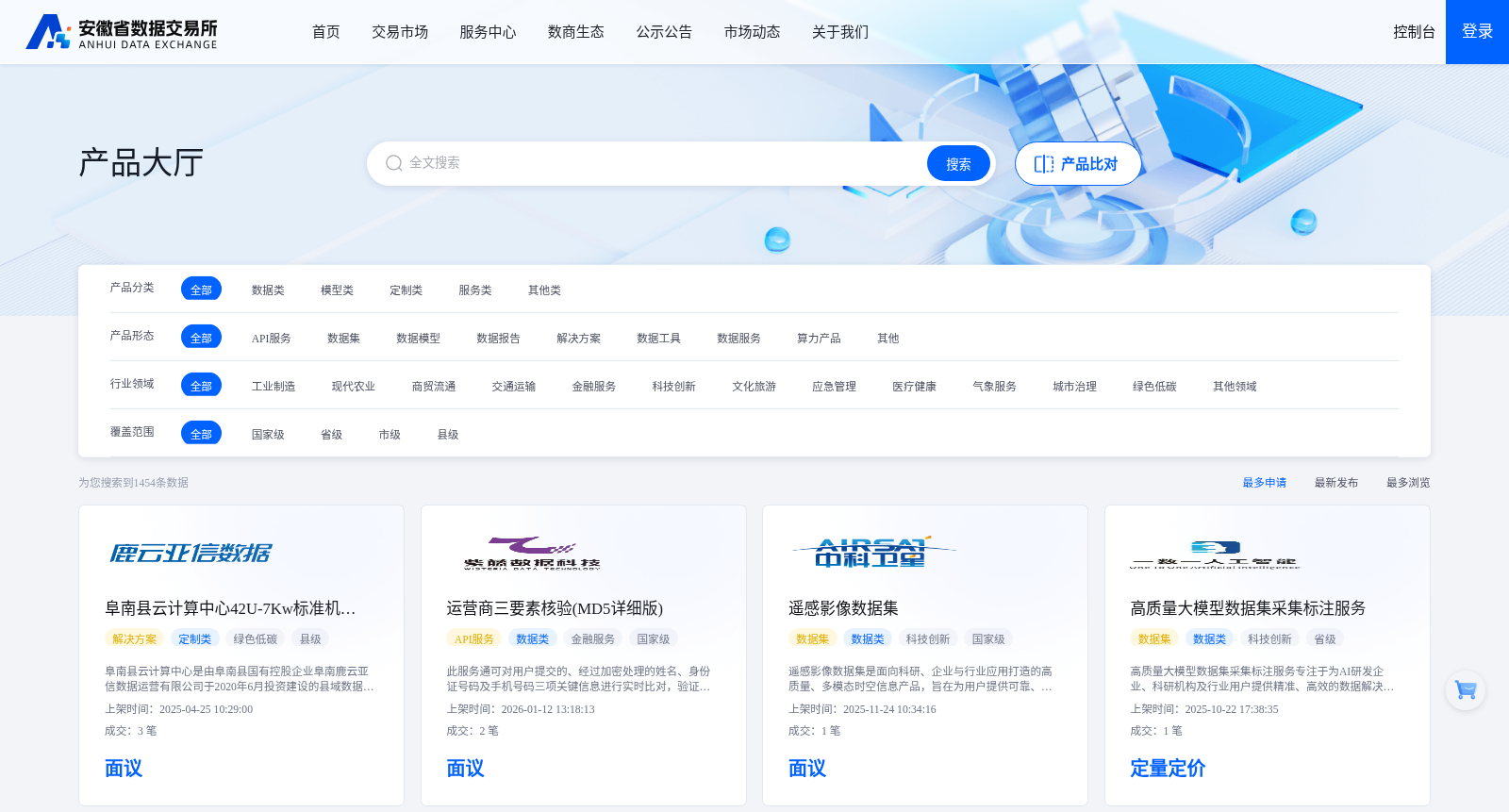Filter product category by 模型类
Image resolution: width=1509 pixels, height=812 pixels.
337,290
